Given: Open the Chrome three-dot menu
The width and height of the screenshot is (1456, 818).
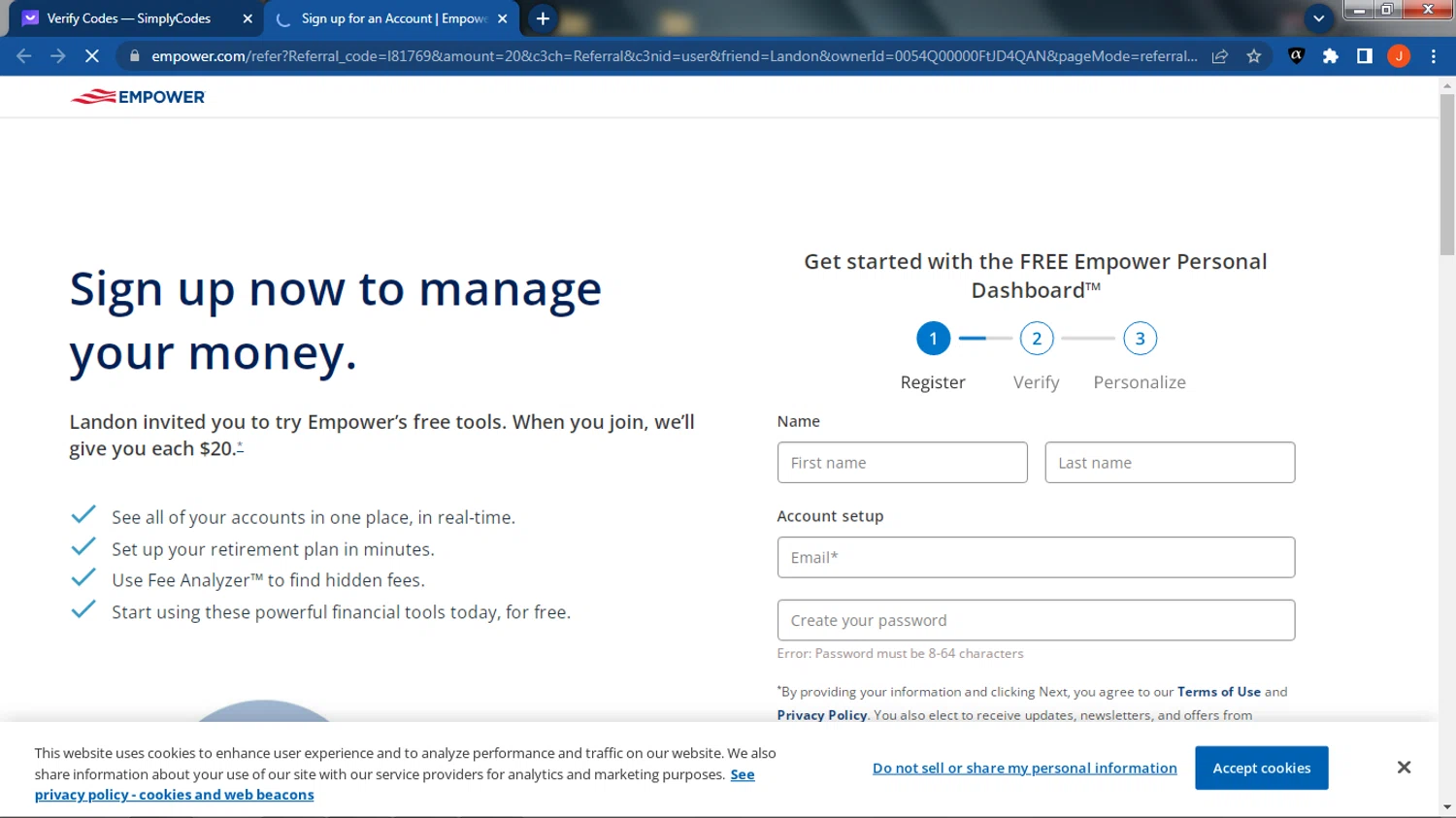Looking at the screenshot, I should coord(1434,56).
